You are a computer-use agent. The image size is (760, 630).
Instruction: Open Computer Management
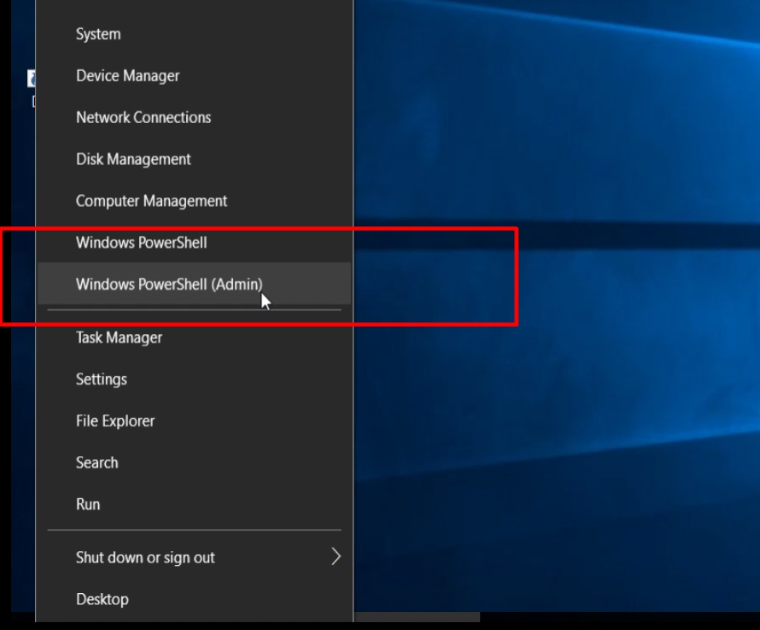[x=194, y=201]
